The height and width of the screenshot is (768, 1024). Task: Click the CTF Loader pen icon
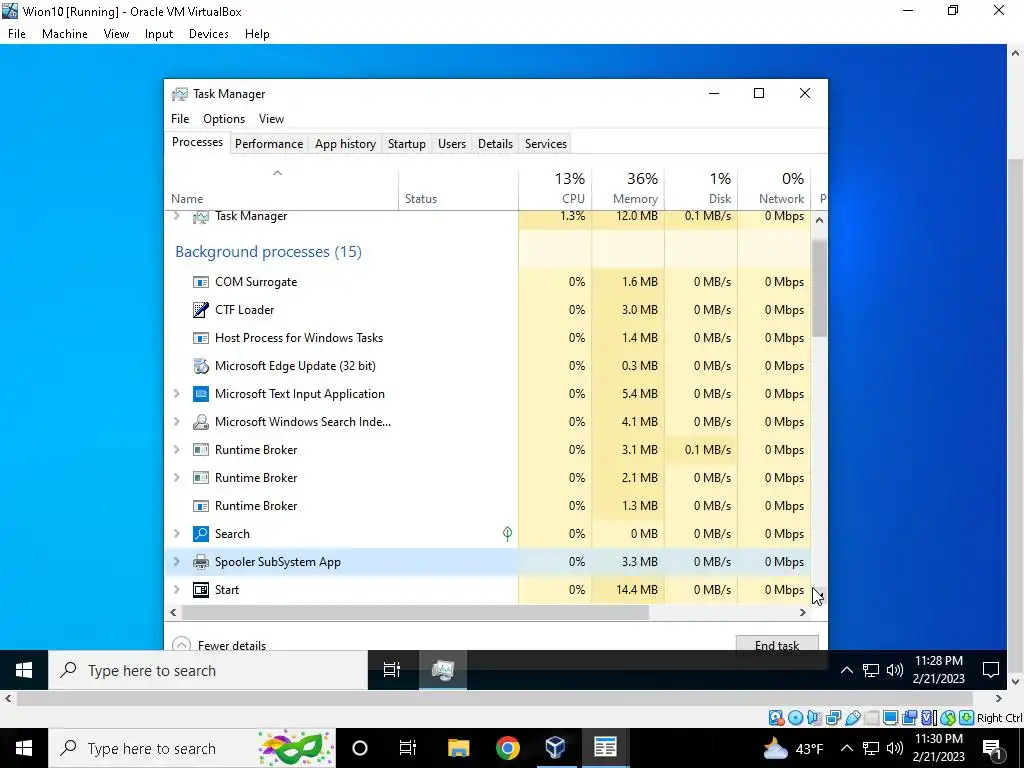click(200, 310)
